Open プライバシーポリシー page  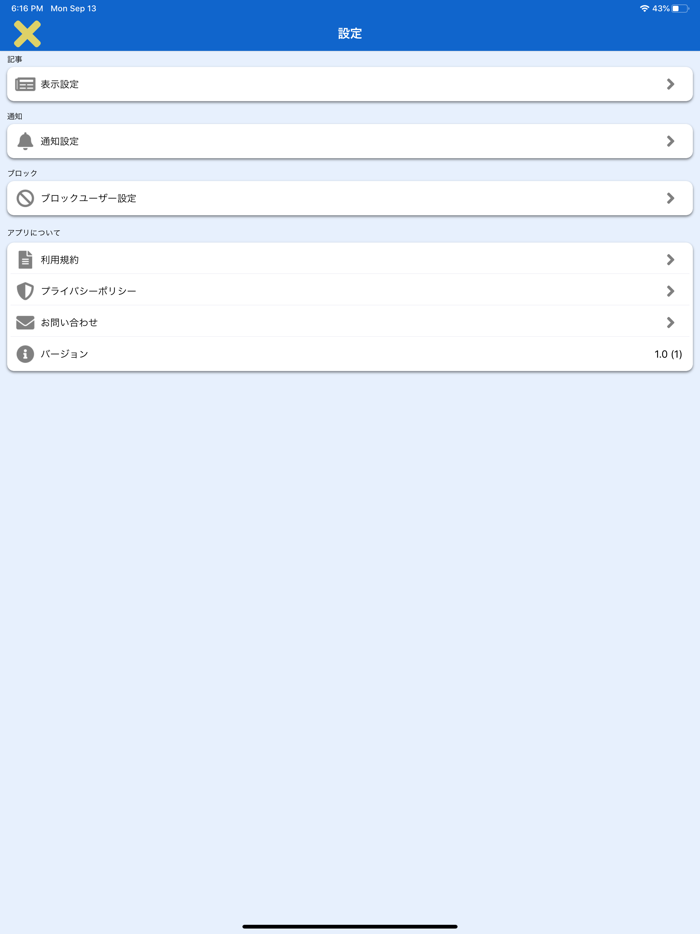click(88, 291)
